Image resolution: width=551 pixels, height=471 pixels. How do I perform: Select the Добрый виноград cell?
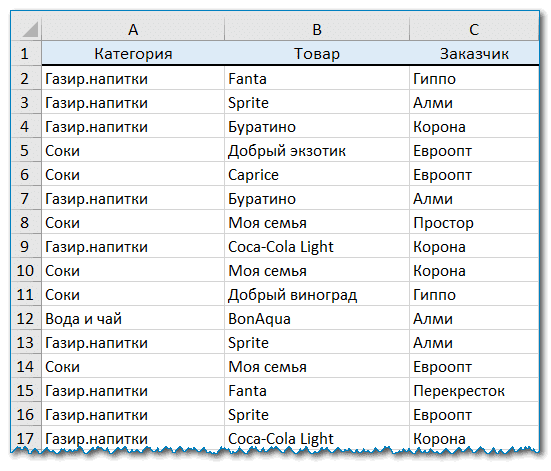pyautogui.click(x=317, y=294)
